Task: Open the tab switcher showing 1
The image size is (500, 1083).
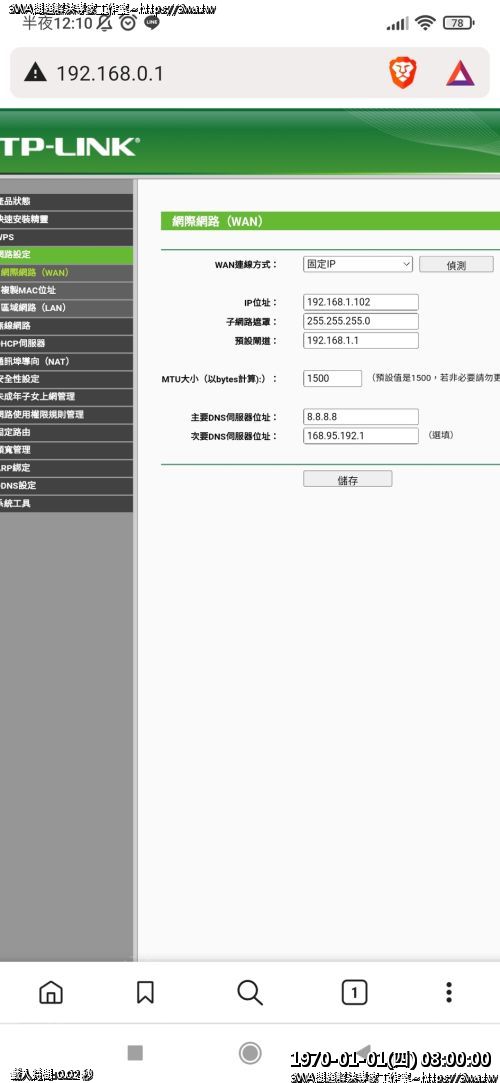Action: tap(354, 993)
